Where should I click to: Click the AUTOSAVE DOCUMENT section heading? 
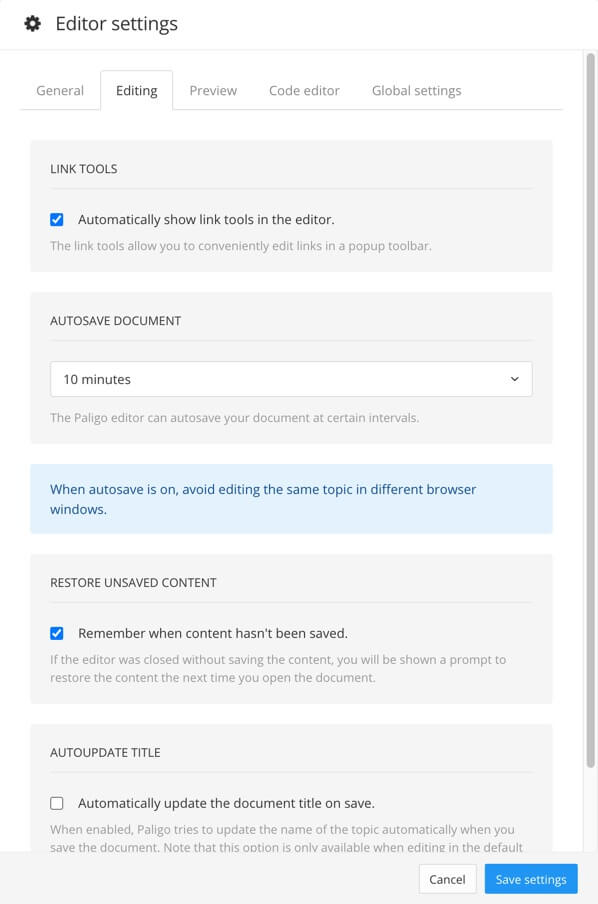tap(115, 320)
